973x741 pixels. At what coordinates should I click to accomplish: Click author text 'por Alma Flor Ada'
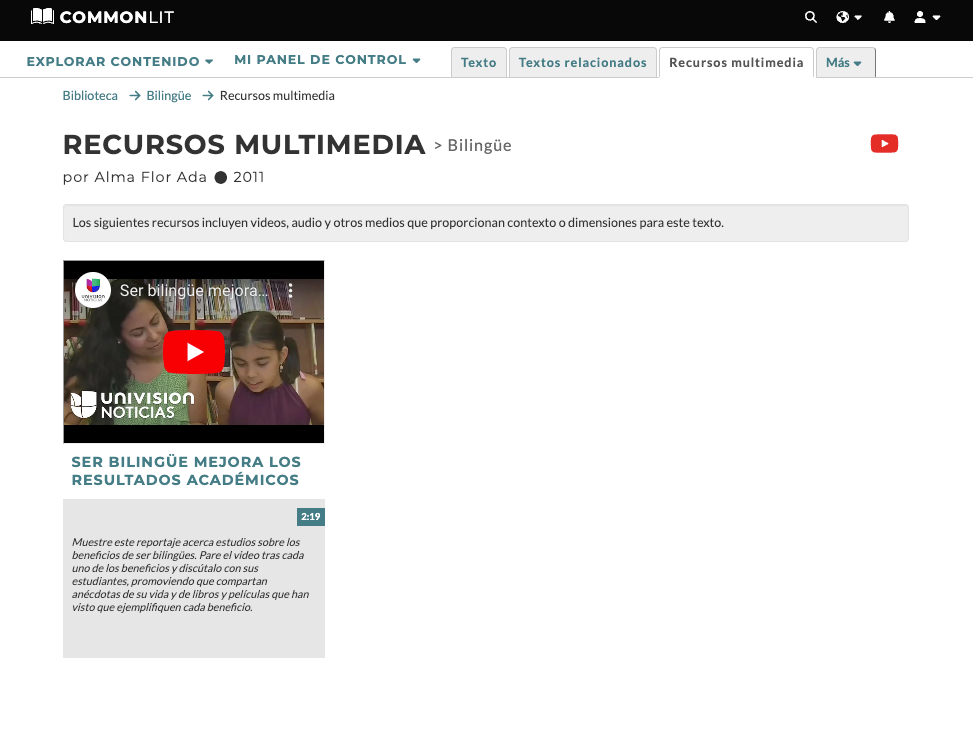coord(135,177)
